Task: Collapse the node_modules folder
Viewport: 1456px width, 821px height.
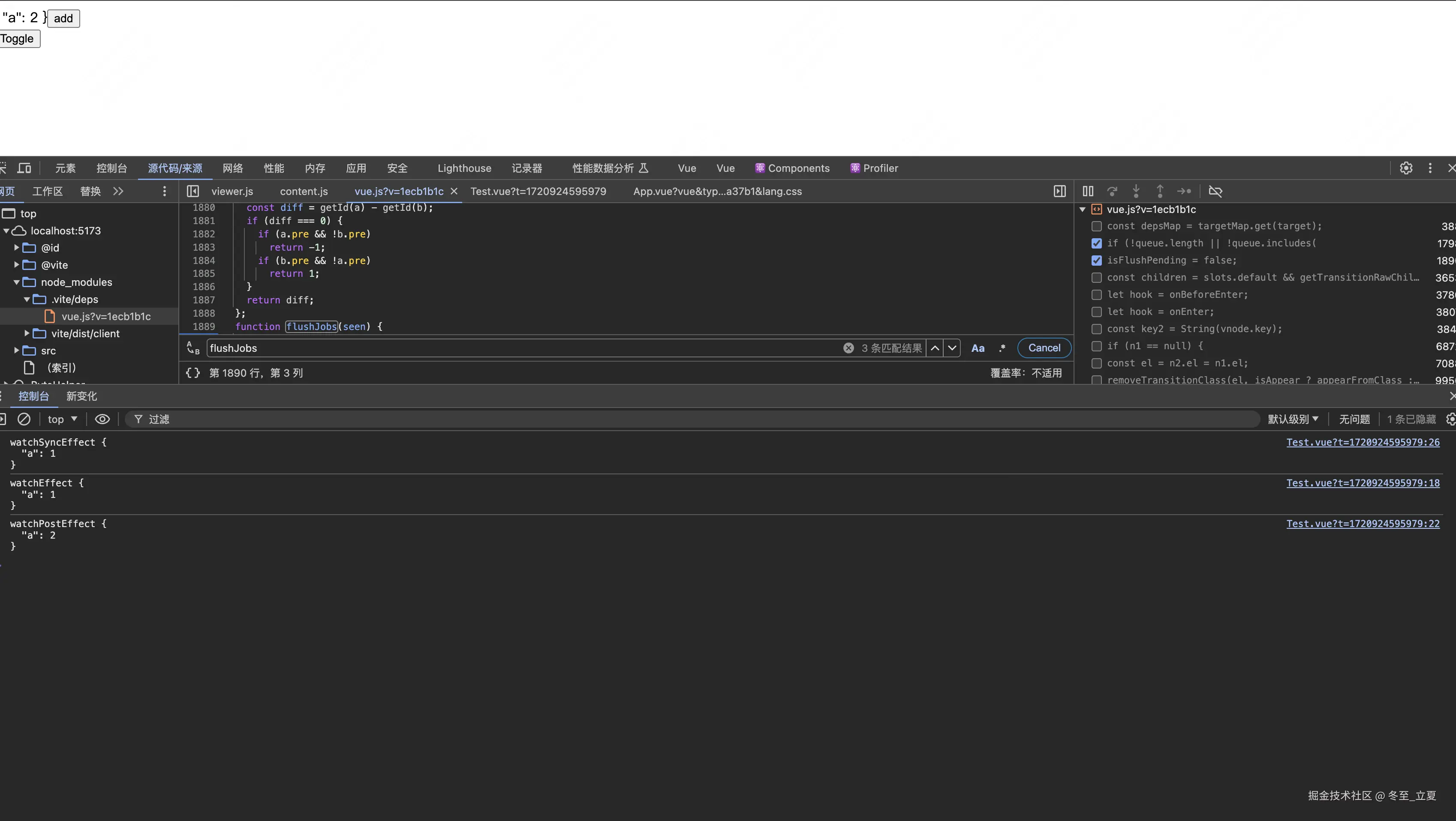Action: tap(16, 282)
